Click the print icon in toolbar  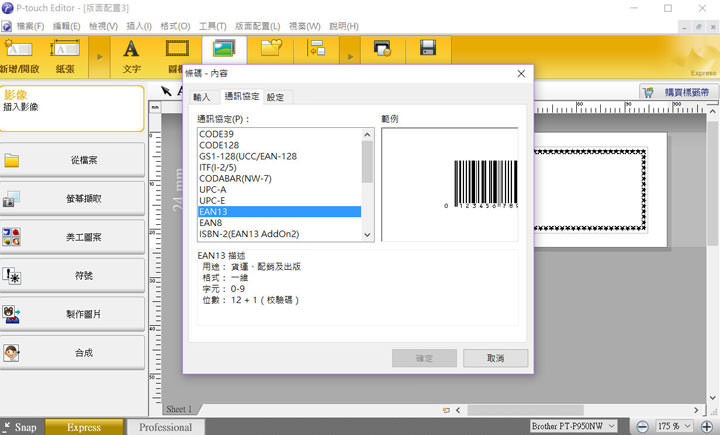pos(381,48)
